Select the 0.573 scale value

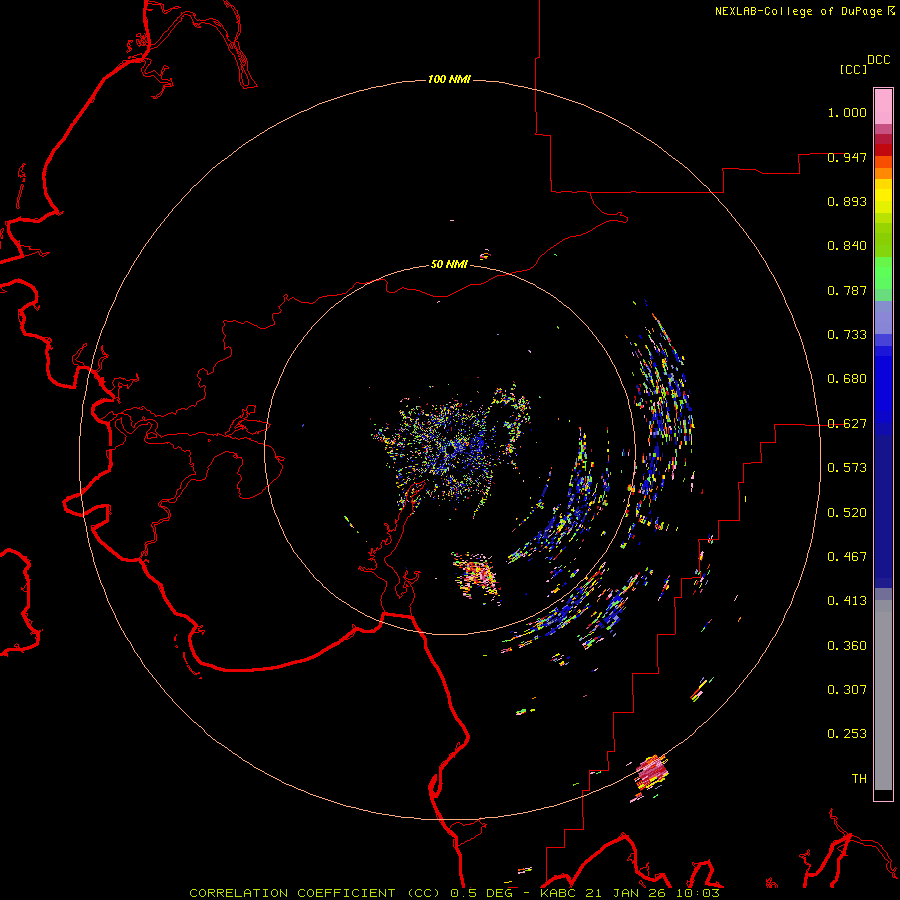[x=847, y=468]
